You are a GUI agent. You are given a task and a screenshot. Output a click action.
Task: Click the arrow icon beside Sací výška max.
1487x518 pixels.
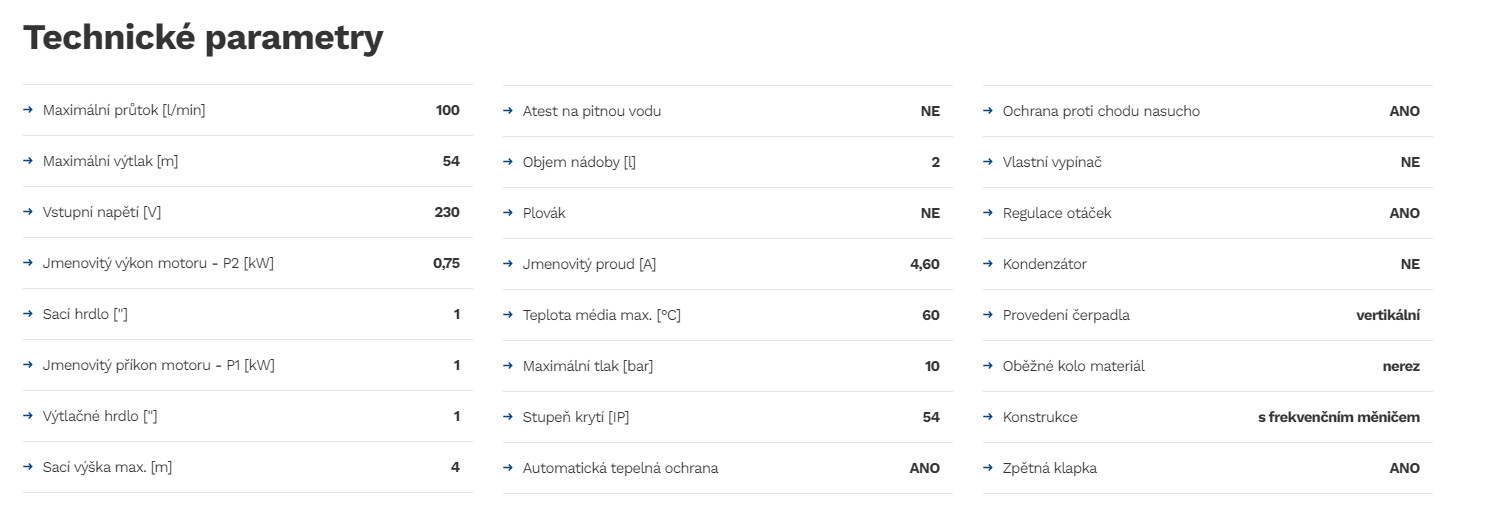pyautogui.click(x=28, y=467)
